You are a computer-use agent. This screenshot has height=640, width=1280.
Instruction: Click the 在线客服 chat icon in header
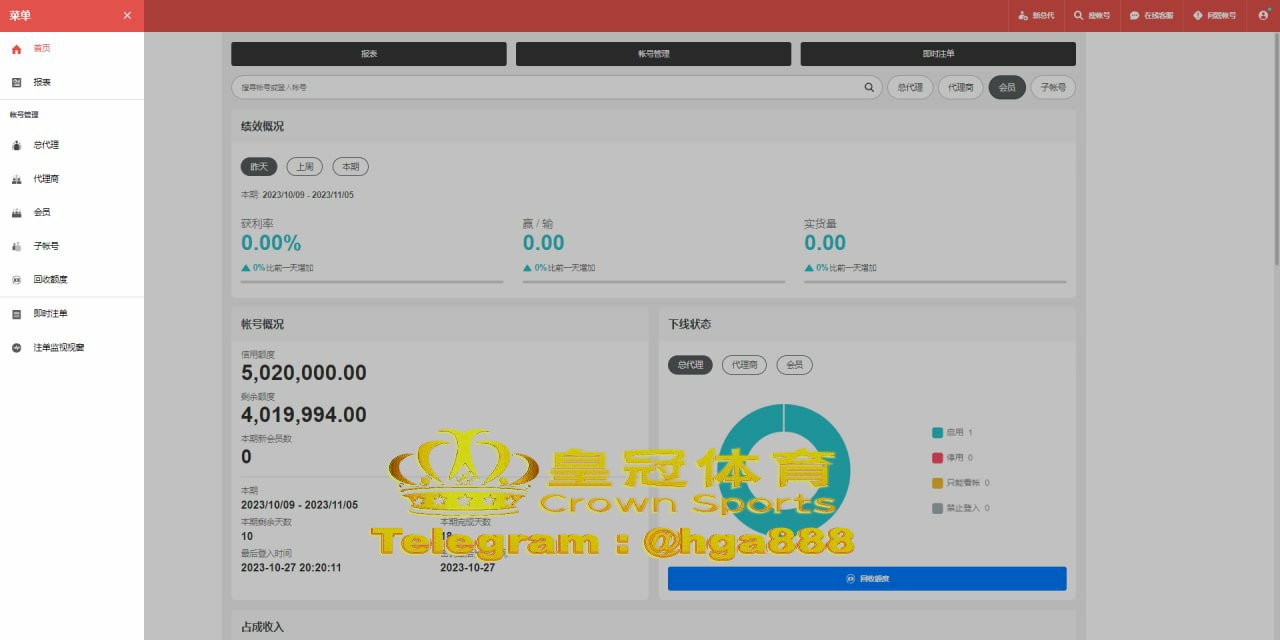point(1134,16)
